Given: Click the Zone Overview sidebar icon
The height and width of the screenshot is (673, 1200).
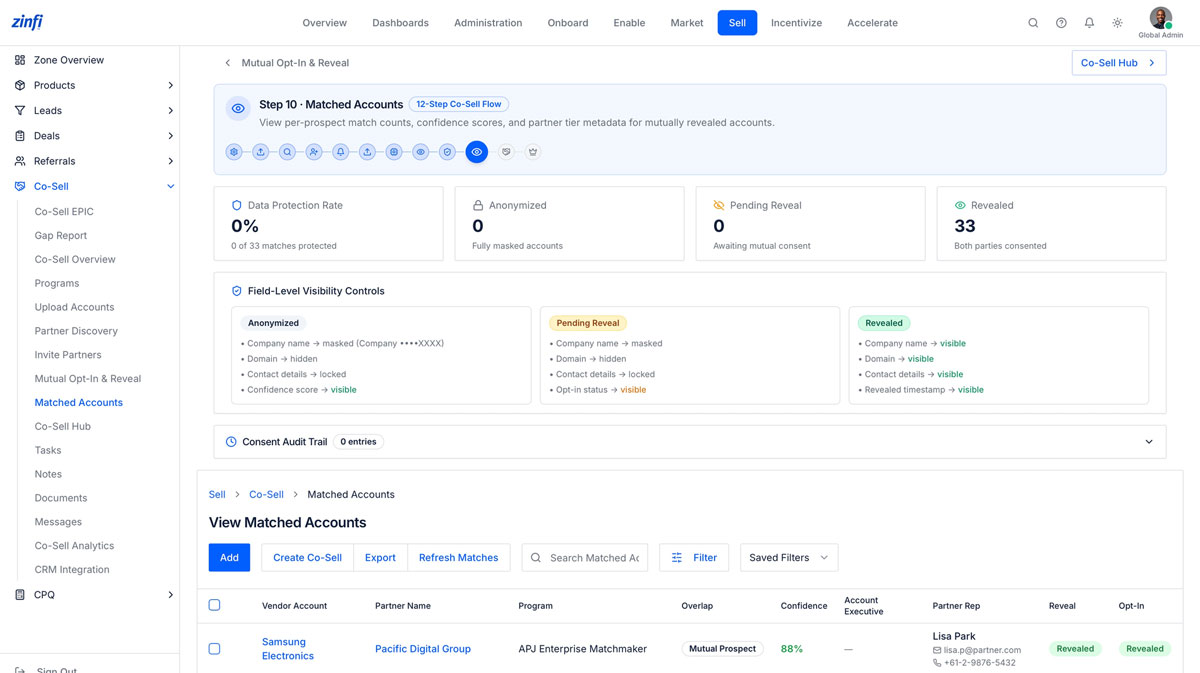Looking at the screenshot, I should click(20, 60).
